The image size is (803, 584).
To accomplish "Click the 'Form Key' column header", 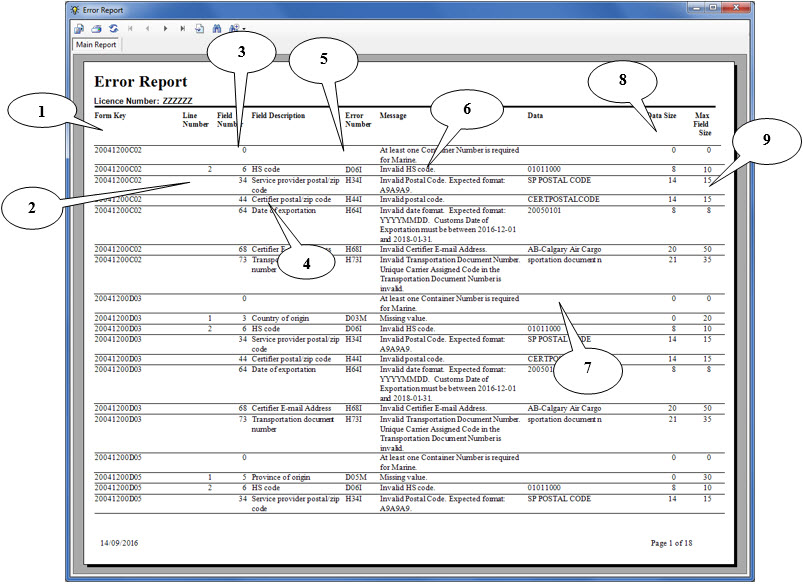I will (x=110, y=116).
